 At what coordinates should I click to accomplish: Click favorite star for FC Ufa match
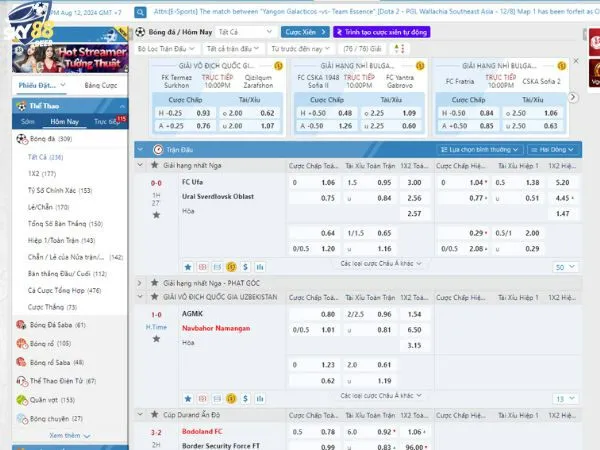(156, 215)
